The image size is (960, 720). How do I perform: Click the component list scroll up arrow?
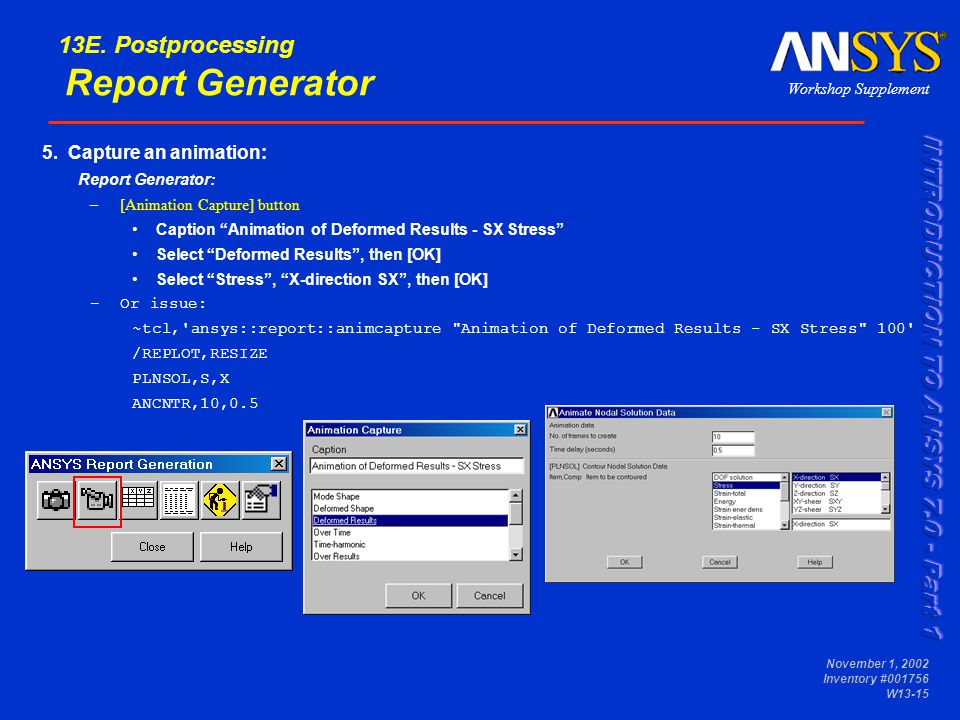(885, 477)
